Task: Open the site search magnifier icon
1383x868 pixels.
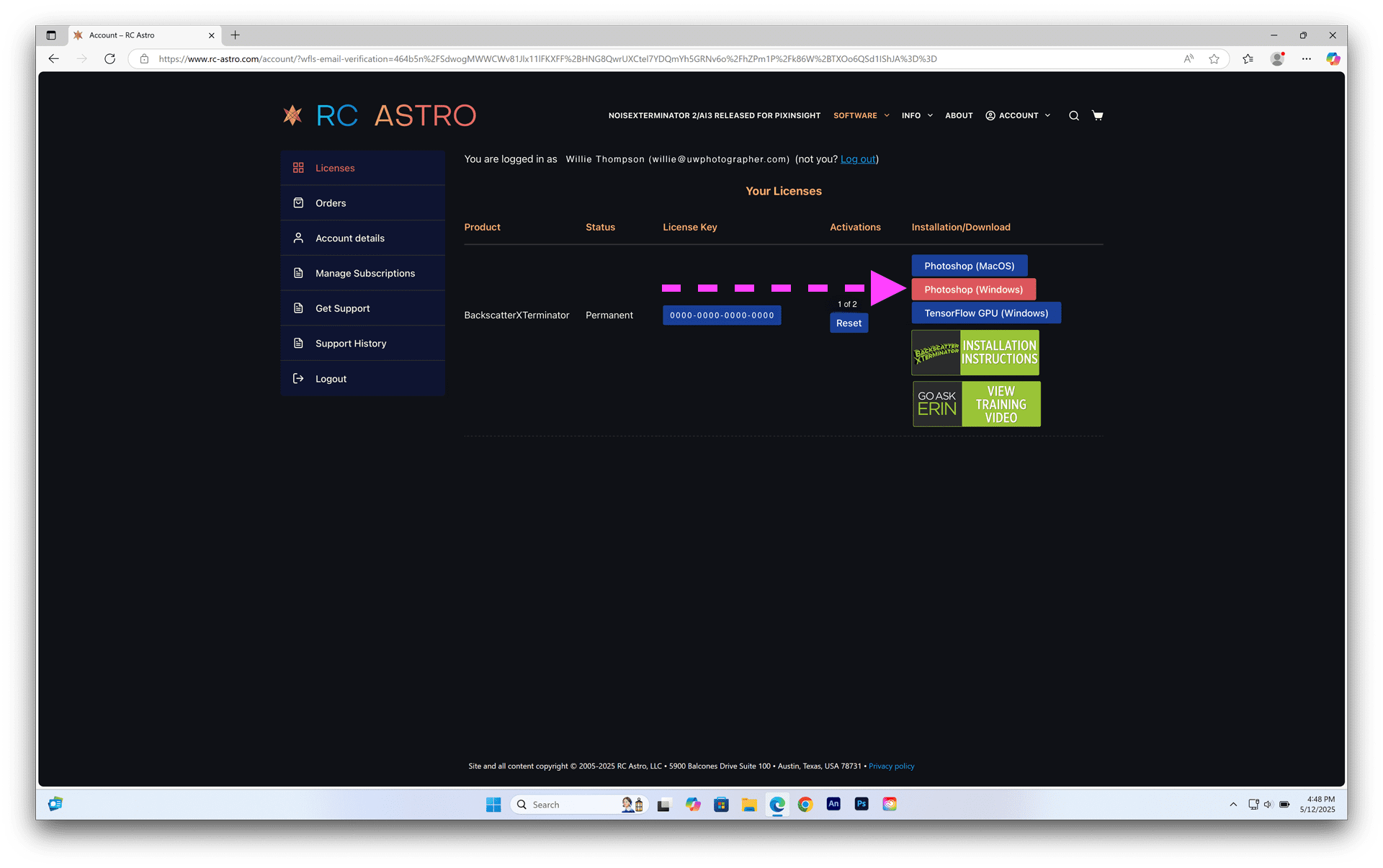Action: (1073, 115)
